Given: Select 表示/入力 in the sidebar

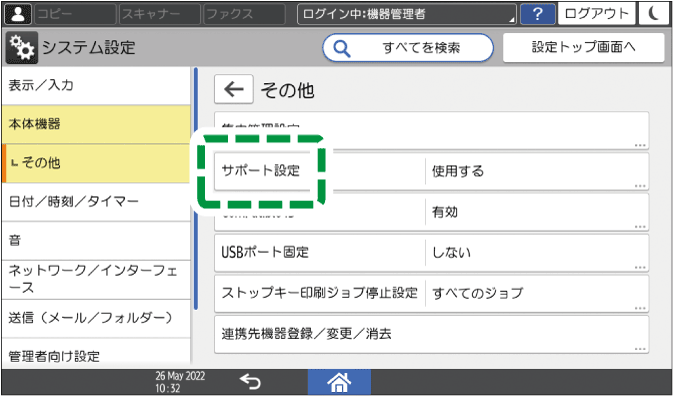Looking at the screenshot, I should (x=96, y=85).
